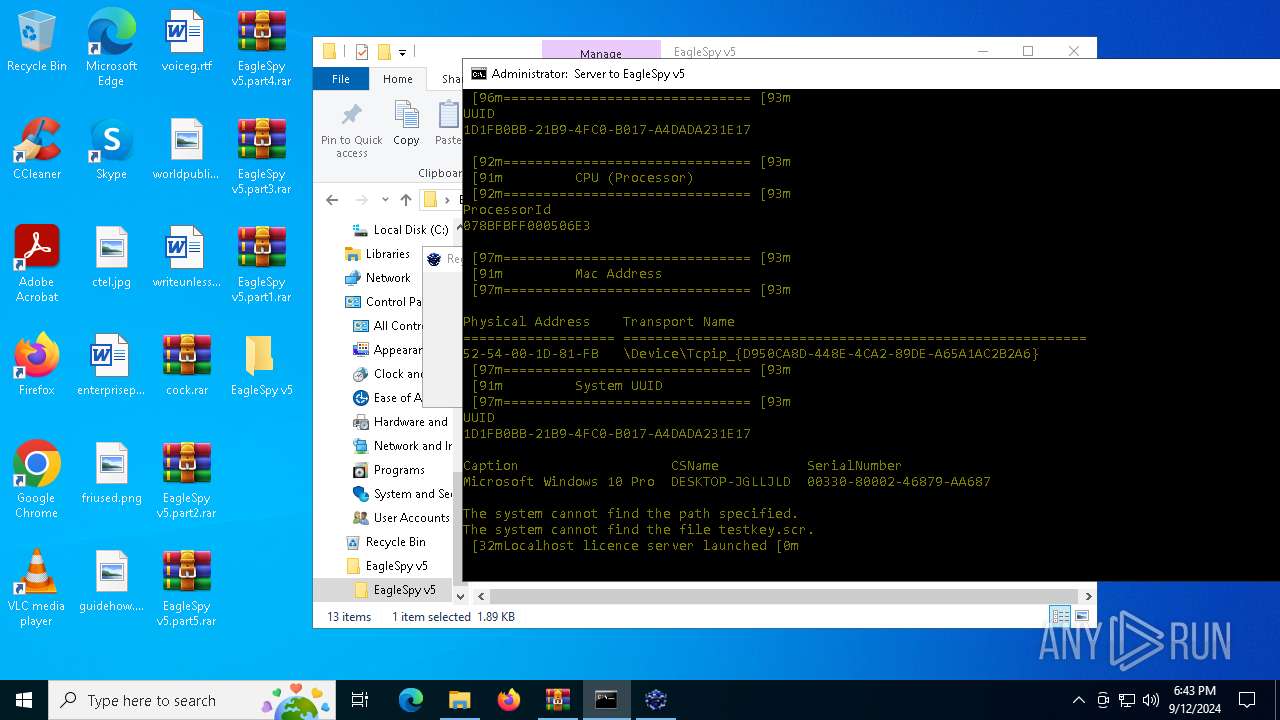The image size is (1280, 720).
Task: Select the worldpubli image file on the desktop
Action: coord(186,149)
